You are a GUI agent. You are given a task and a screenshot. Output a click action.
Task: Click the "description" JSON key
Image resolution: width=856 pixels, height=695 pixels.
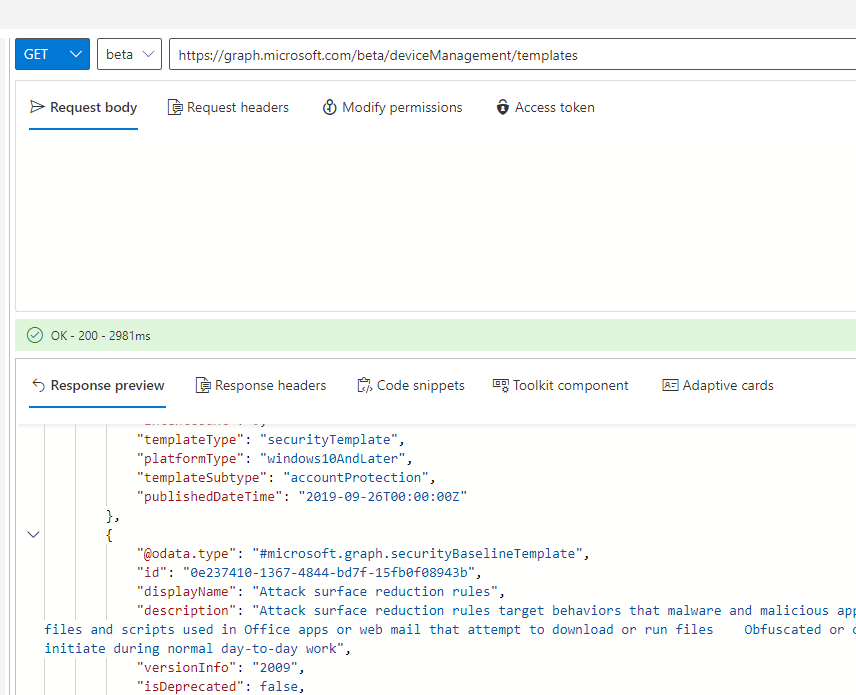[x=186, y=610]
